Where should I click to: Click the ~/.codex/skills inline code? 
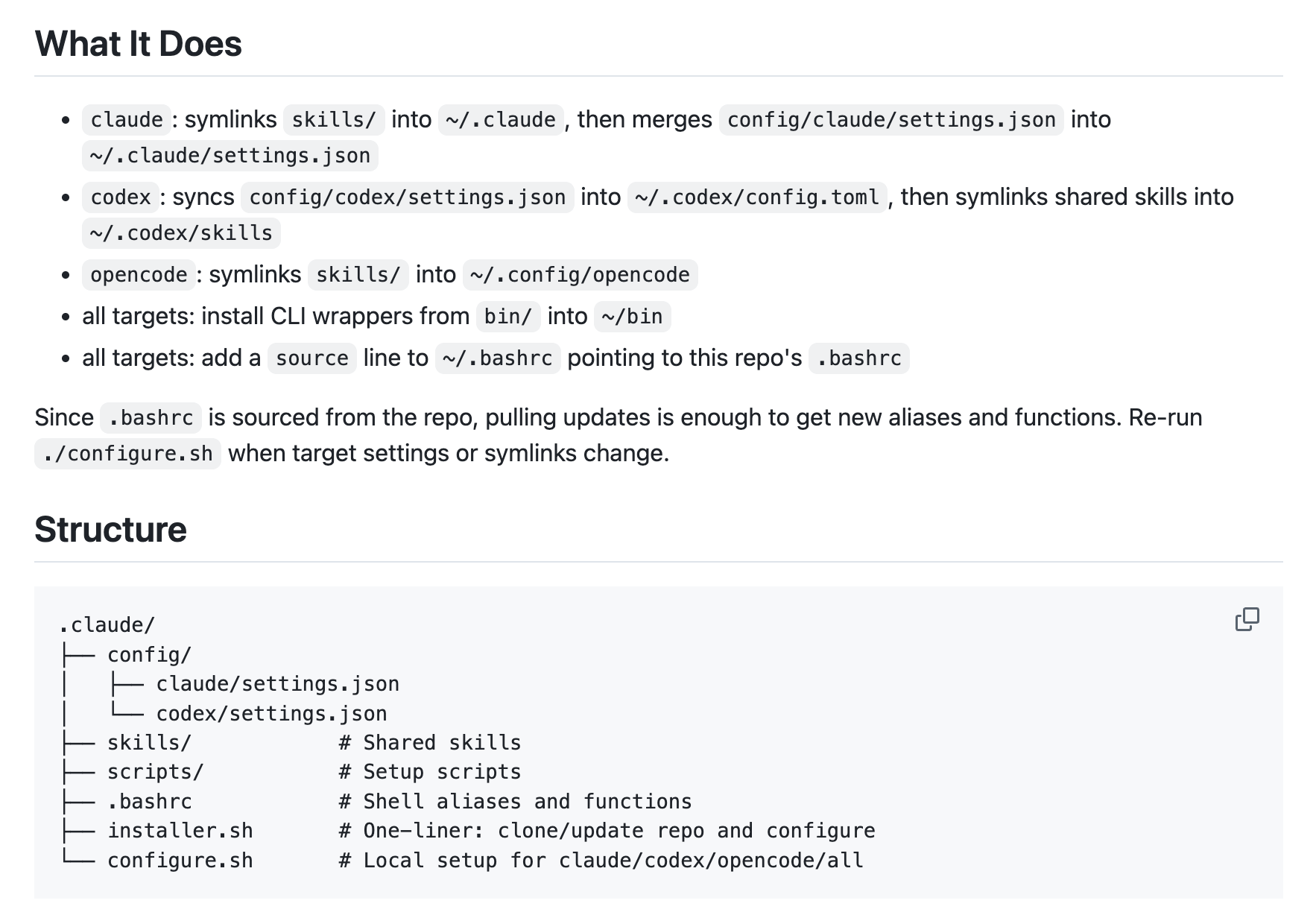[x=181, y=233]
